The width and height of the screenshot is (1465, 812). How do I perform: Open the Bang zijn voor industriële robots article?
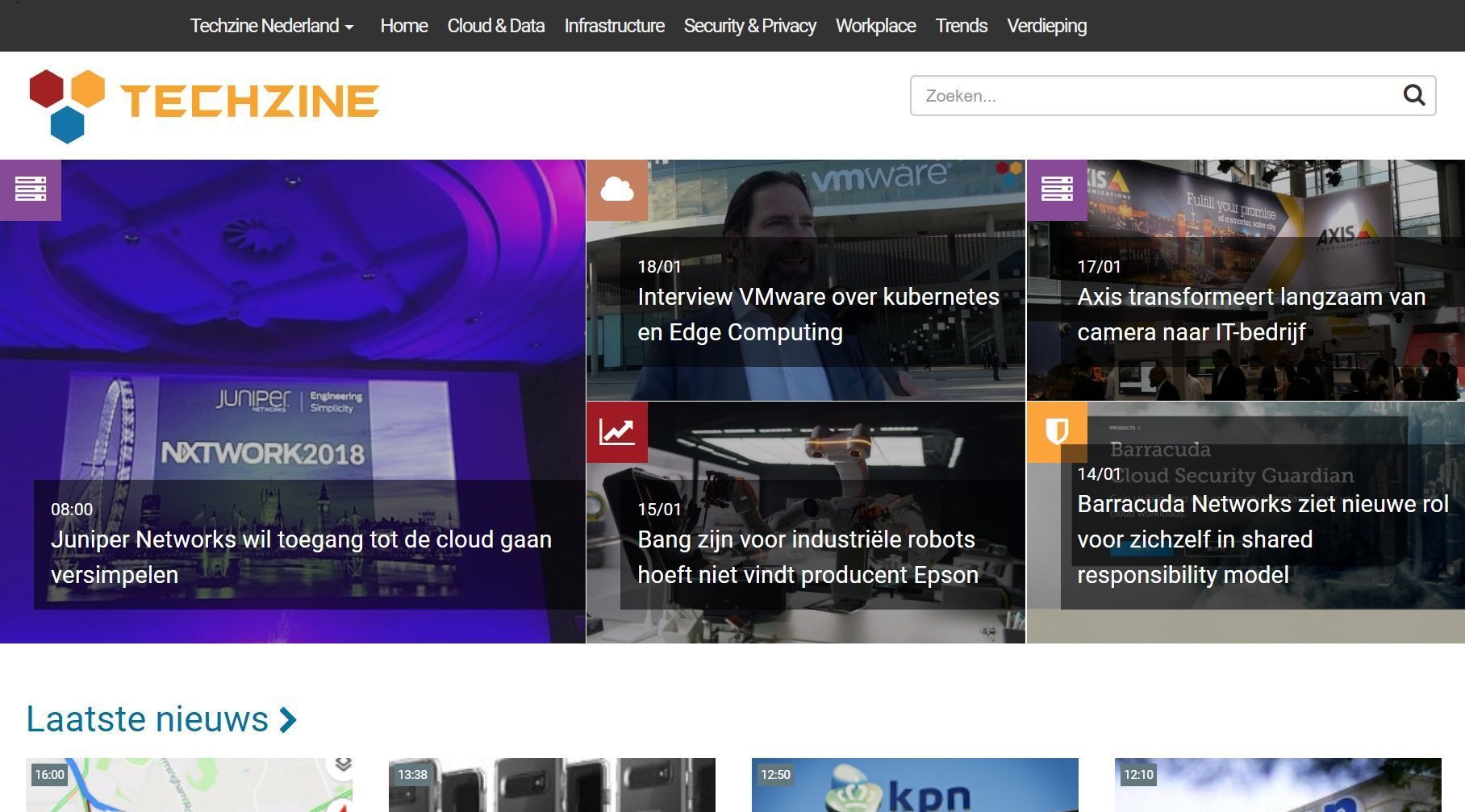[x=808, y=557]
